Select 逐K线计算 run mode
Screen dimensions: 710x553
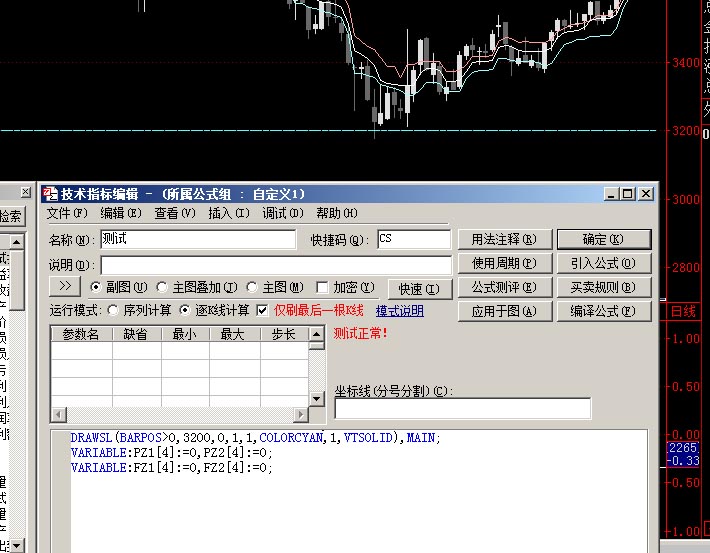(185, 310)
